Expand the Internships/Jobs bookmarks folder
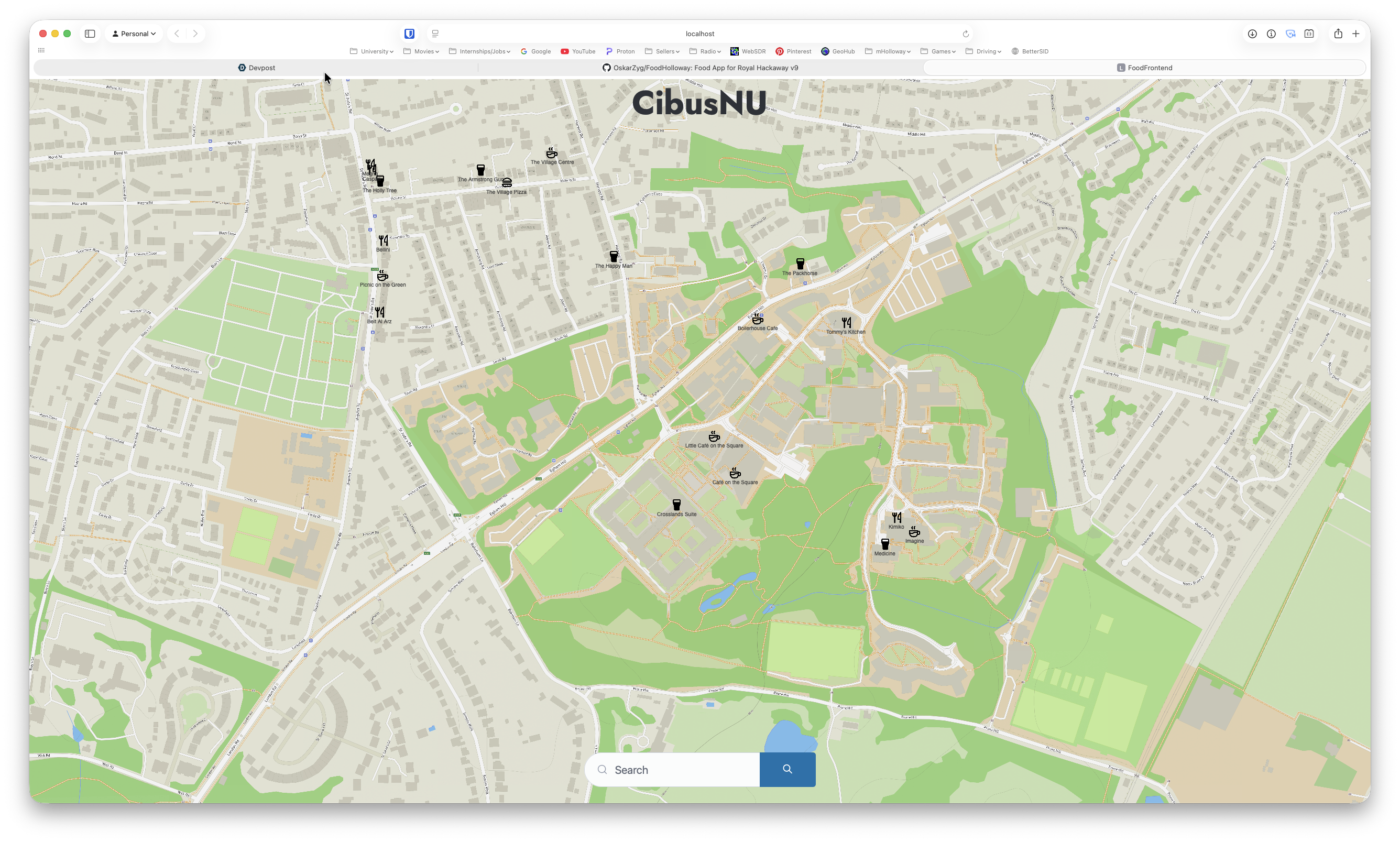Screen dimensions: 1400x842 [479, 51]
